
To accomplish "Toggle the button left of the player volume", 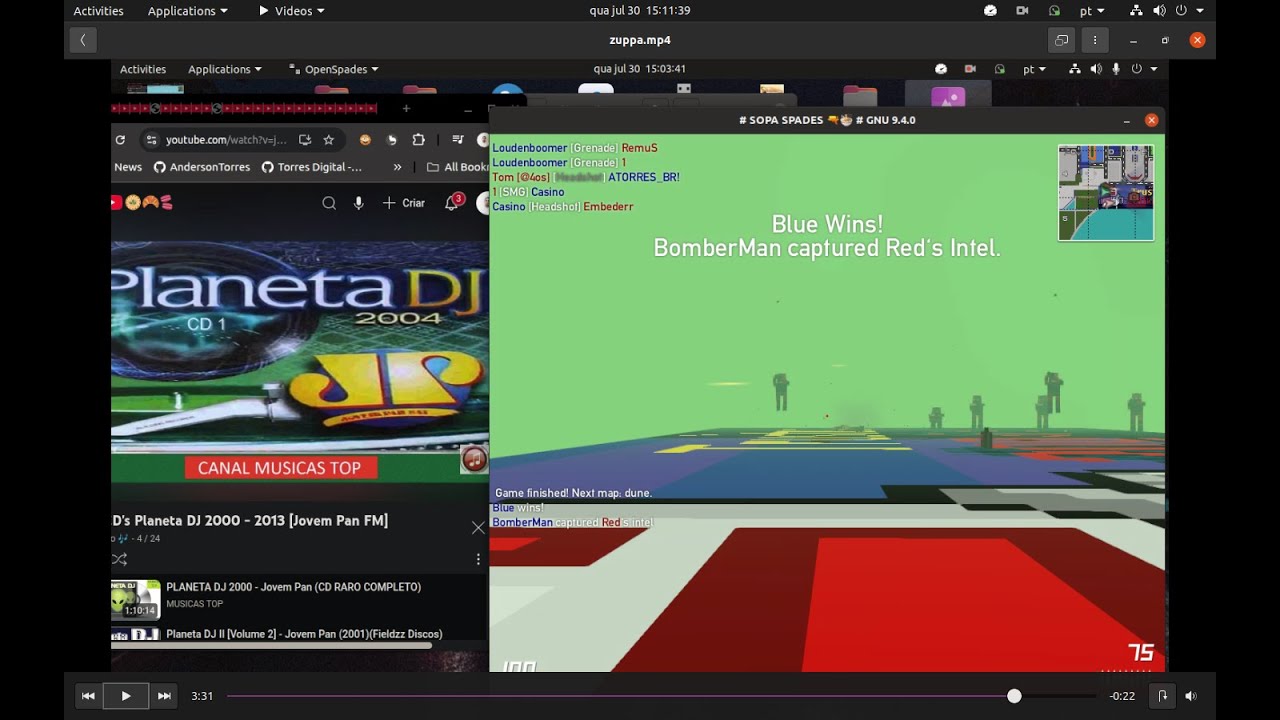I will [x=1162, y=696].
